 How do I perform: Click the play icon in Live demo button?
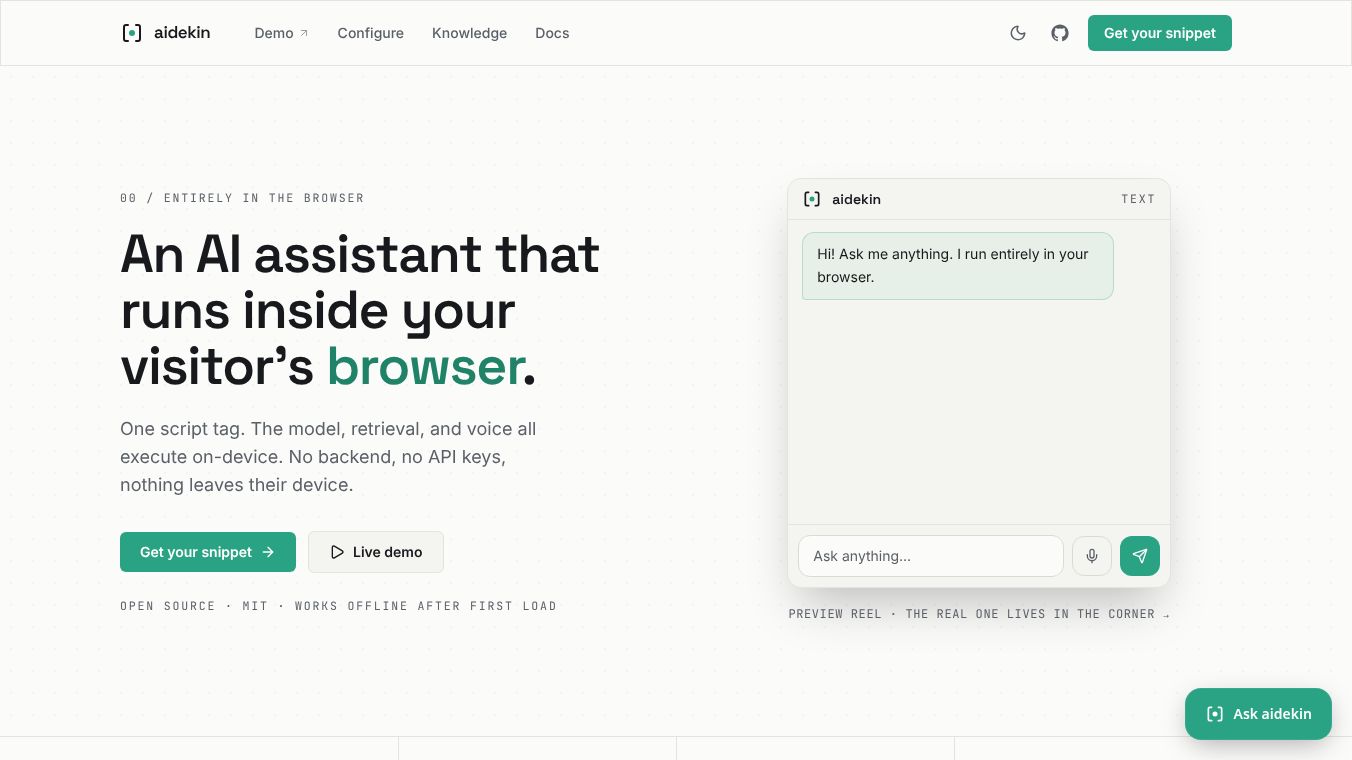(x=337, y=552)
